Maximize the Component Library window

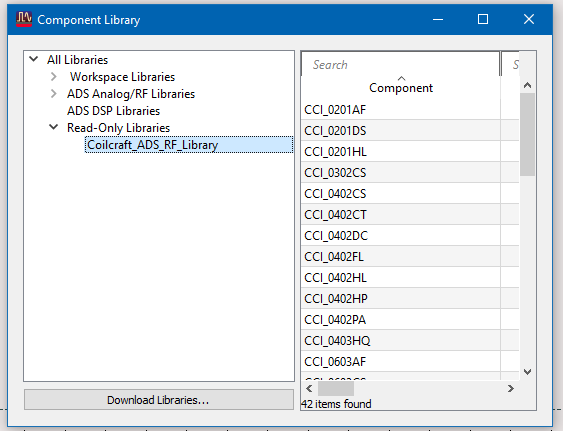point(483,19)
